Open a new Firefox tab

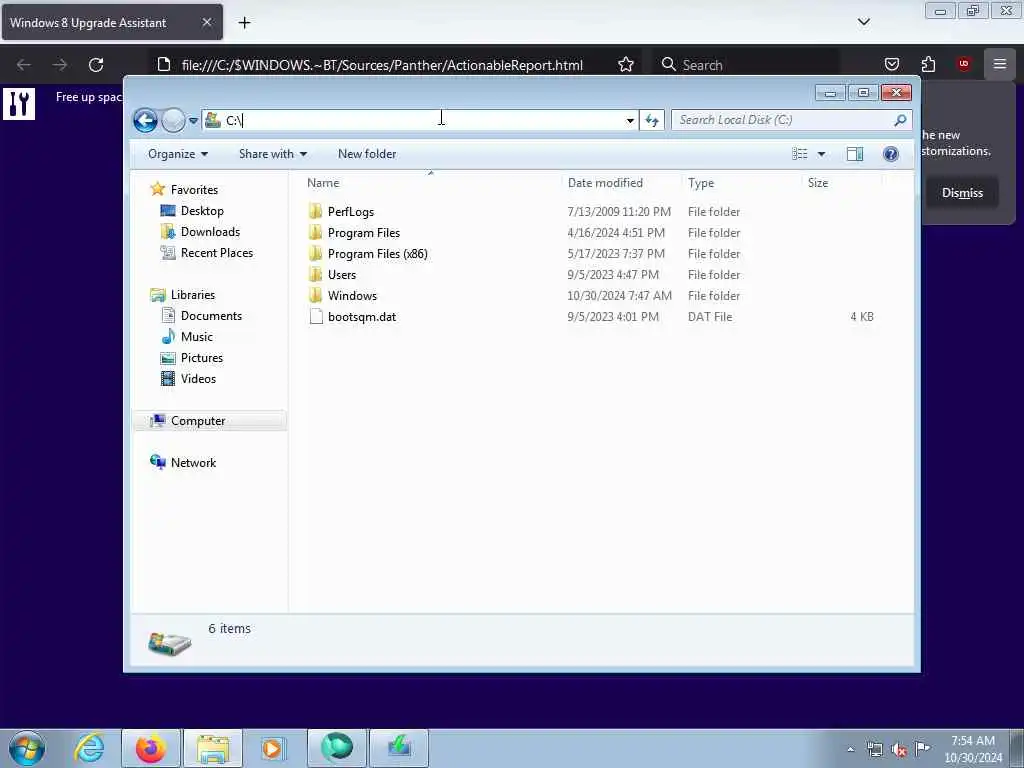[x=244, y=23]
